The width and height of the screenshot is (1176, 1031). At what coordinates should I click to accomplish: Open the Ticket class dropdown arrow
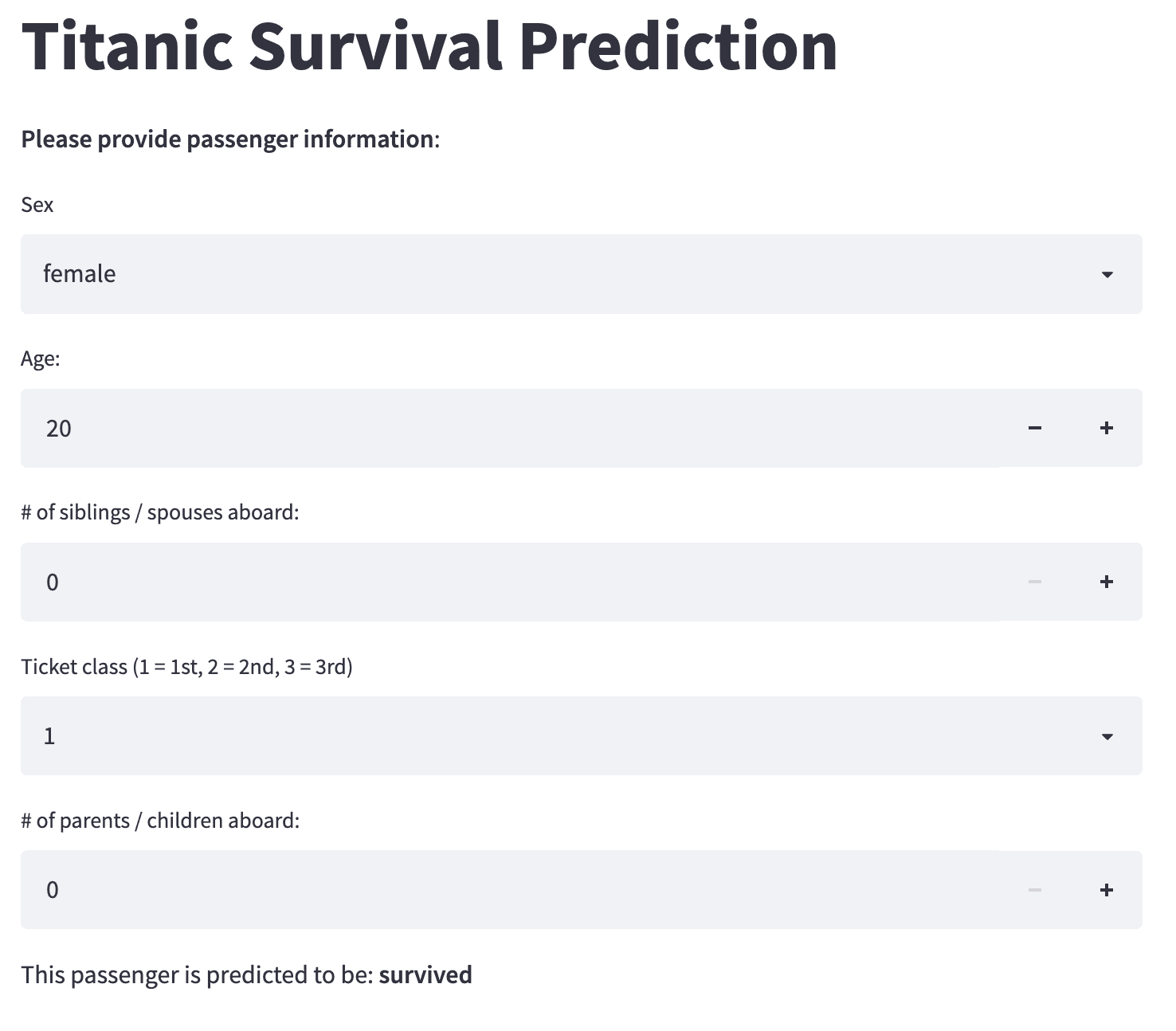pyautogui.click(x=1107, y=737)
